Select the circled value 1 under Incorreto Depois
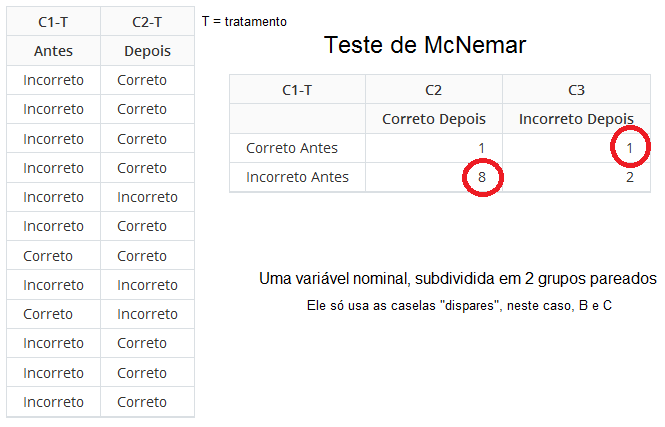 pos(630,147)
